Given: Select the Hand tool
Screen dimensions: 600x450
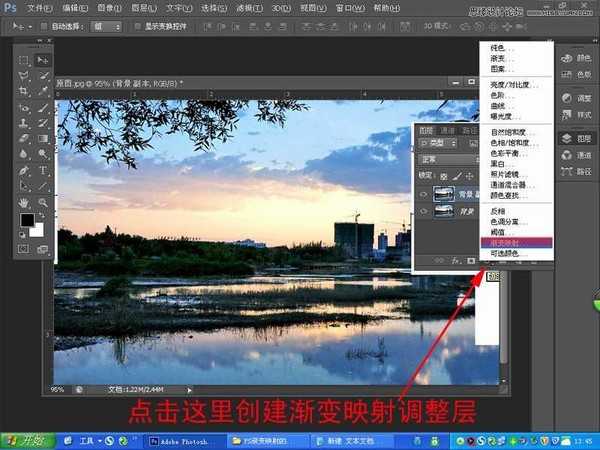Looking at the screenshot, I should tap(24, 201).
